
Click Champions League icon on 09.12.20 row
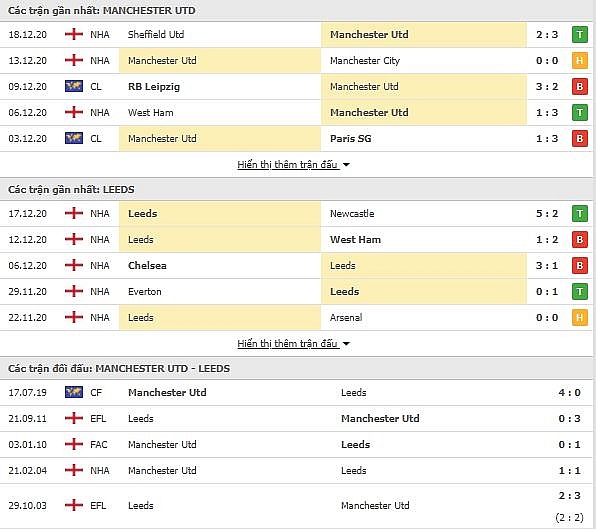pos(74,86)
